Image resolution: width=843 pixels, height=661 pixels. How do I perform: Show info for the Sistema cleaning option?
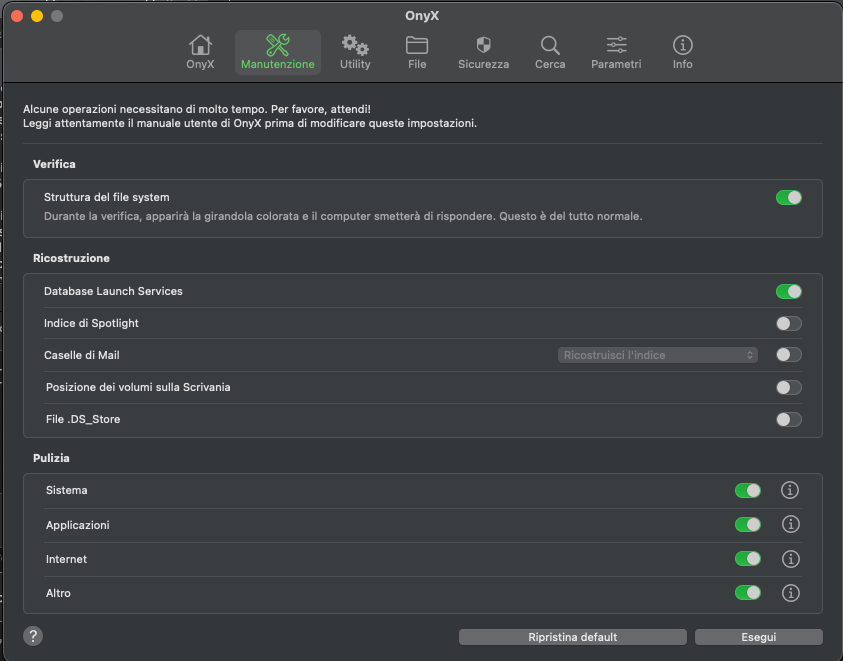click(x=789, y=490)
